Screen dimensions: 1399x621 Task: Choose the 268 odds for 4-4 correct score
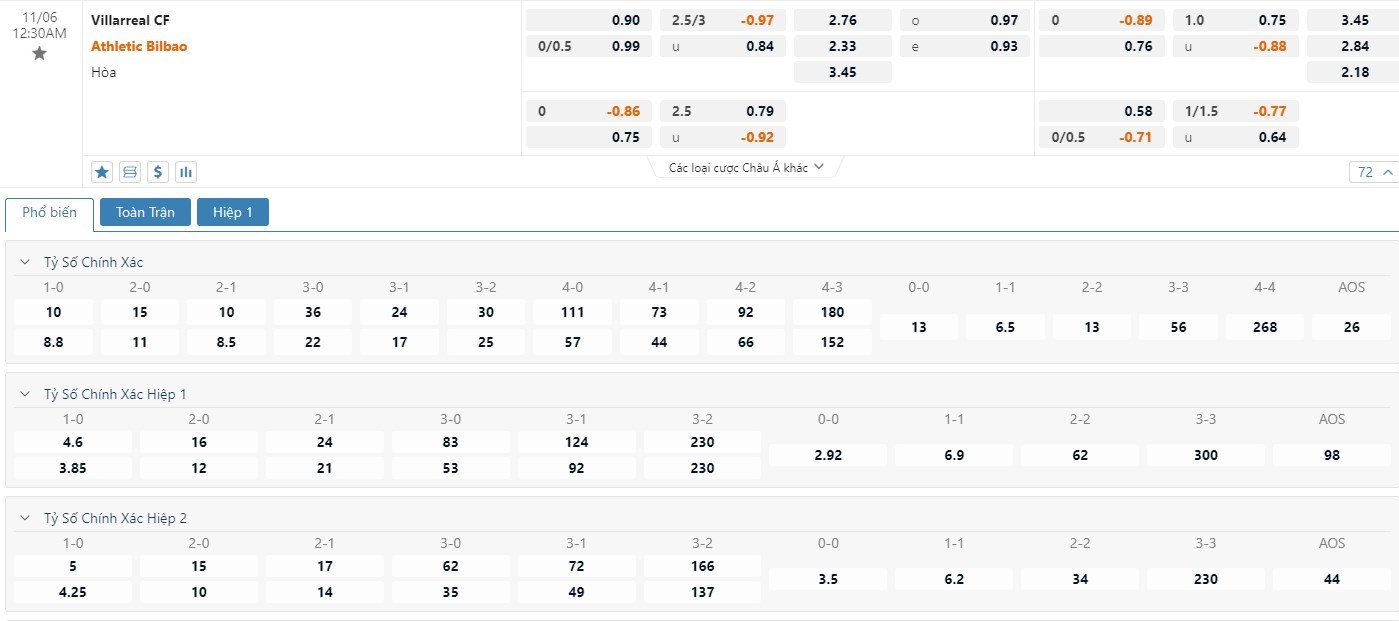pyautogui.click(x=1265, y=327)
